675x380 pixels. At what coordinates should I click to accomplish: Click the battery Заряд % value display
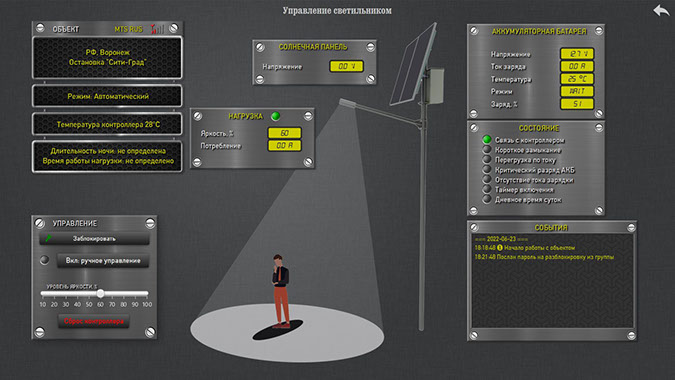point(577,104)
